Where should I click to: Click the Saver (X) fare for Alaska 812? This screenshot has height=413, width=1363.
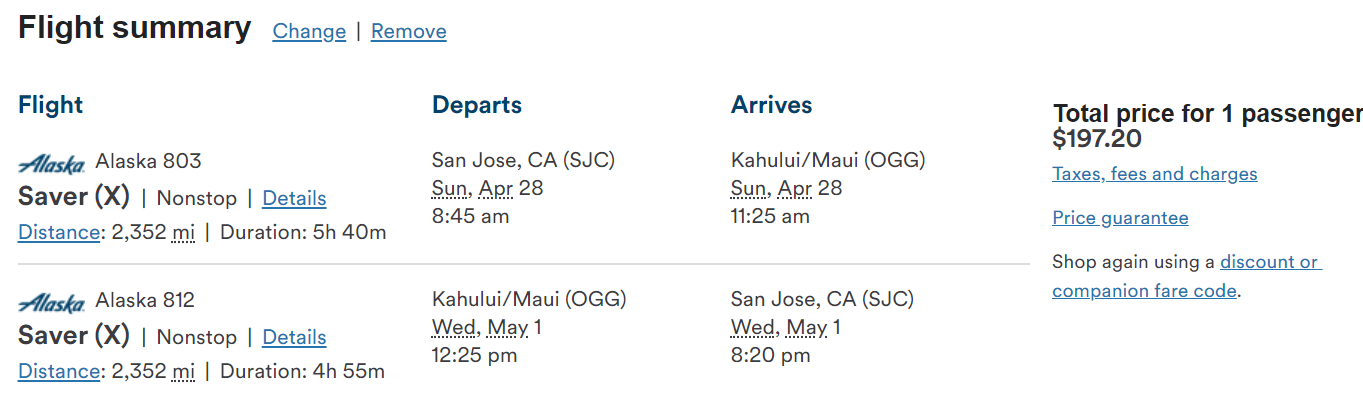pyautogui.click(x=74, y=336)
